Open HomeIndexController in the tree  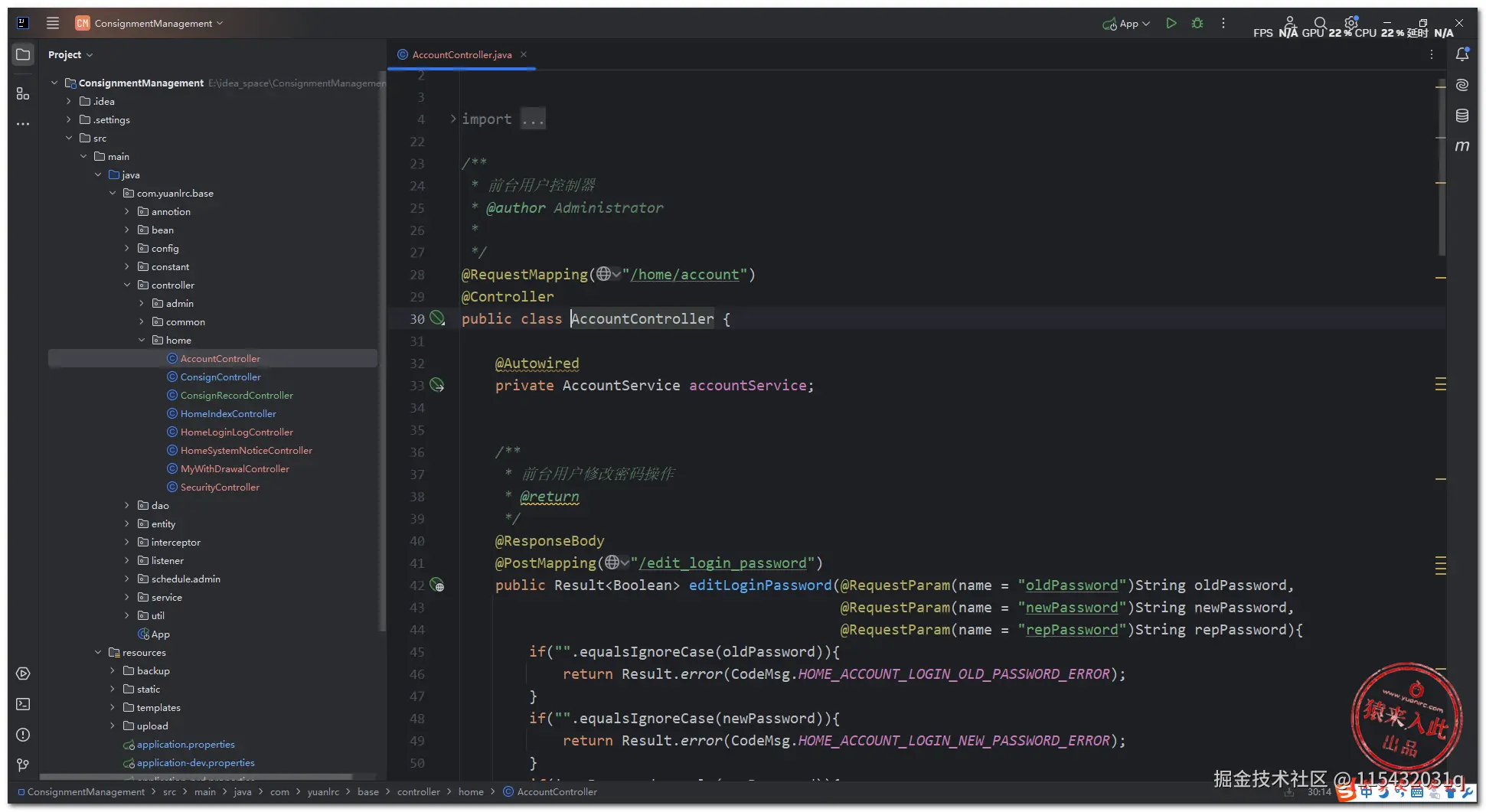point(228,413)
